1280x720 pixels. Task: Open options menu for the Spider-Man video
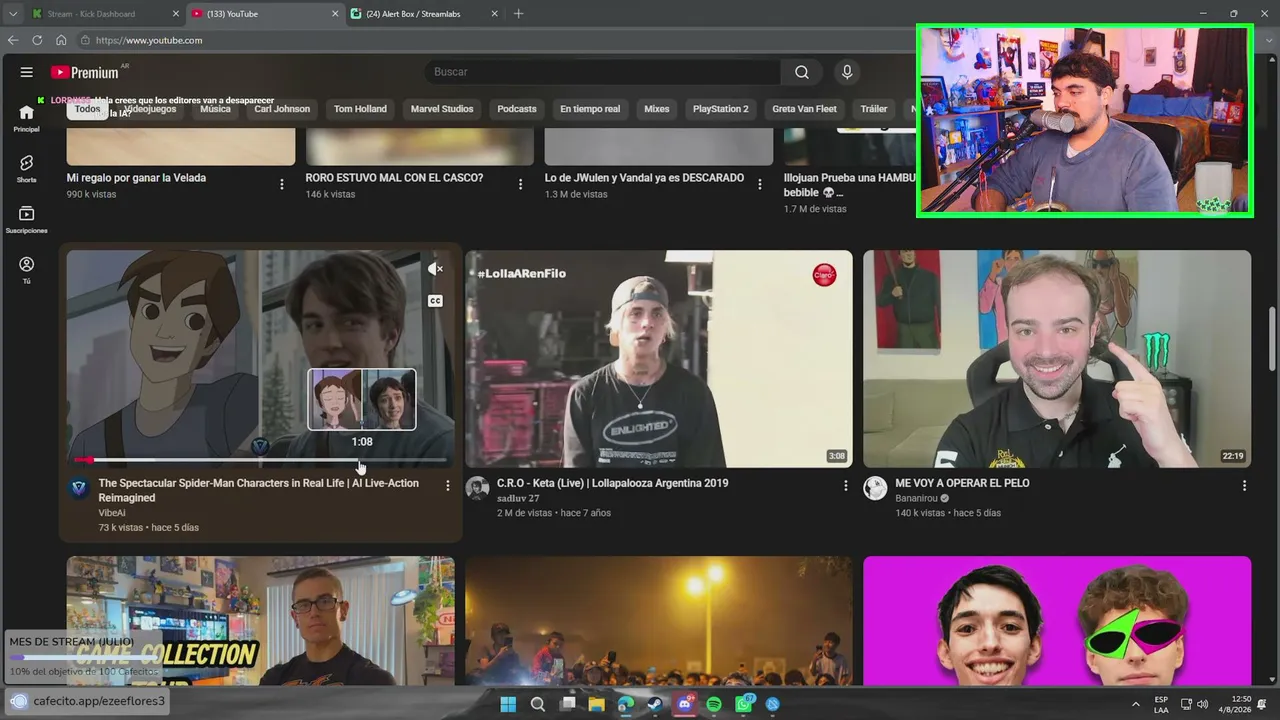coord(448,486)
